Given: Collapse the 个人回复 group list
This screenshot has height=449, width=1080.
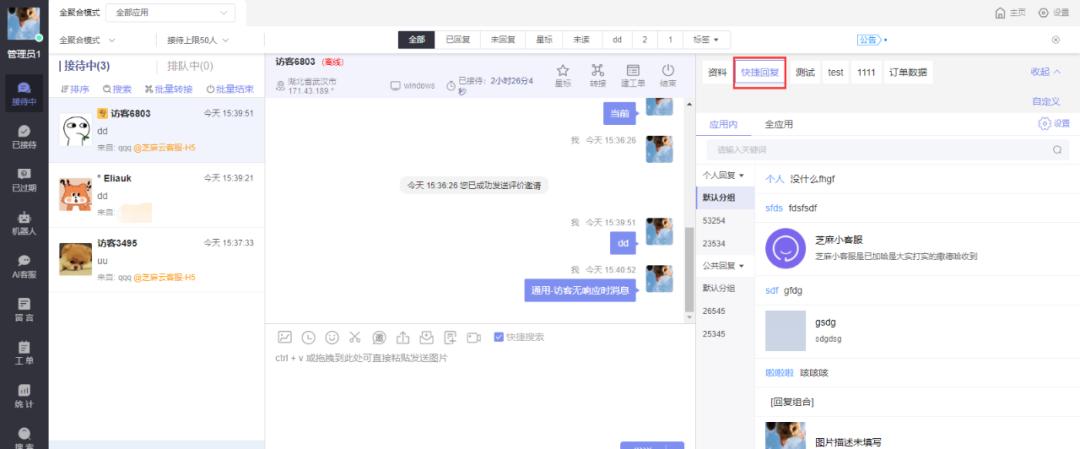Looking at the screenshot, I should 723,176.
